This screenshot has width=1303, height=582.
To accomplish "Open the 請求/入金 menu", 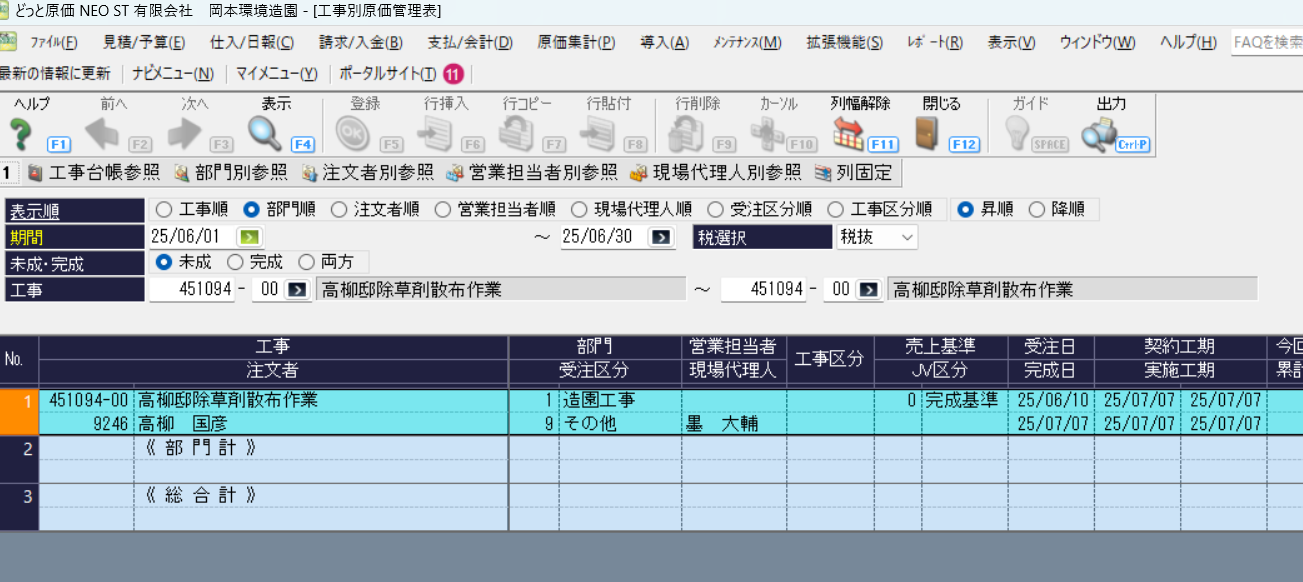I will [x=360, y=42].
